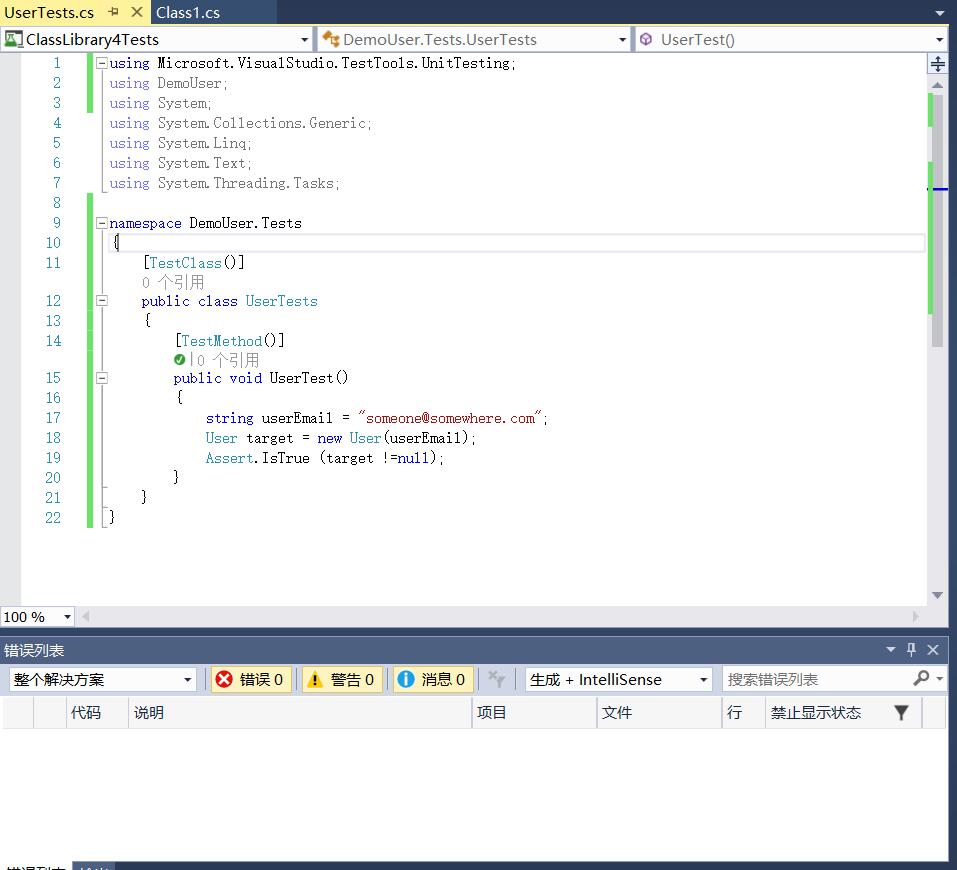Screen dimensions: 957x870
Task: Close the UserTests.cs tab
Action: (x=137, y=12)
